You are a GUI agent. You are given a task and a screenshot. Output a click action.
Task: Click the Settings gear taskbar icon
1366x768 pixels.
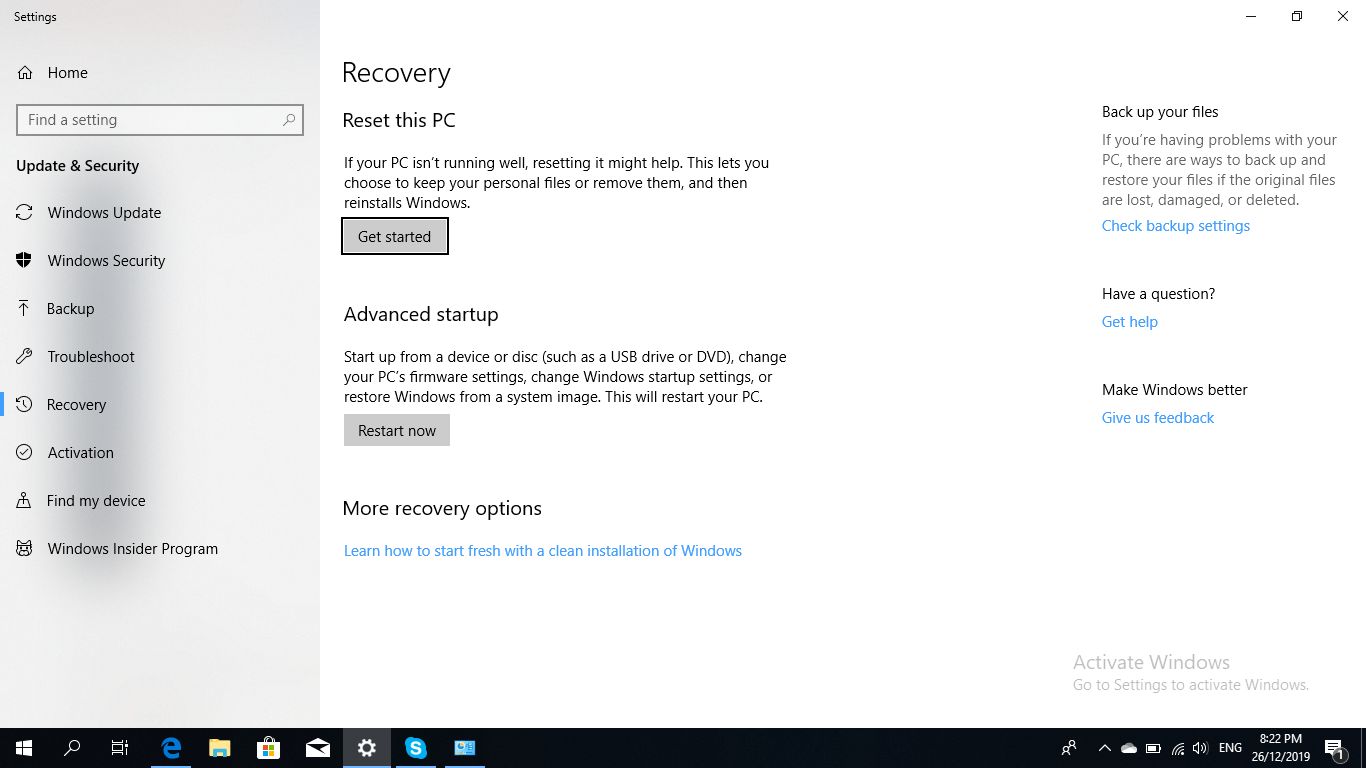coord(367,748)
